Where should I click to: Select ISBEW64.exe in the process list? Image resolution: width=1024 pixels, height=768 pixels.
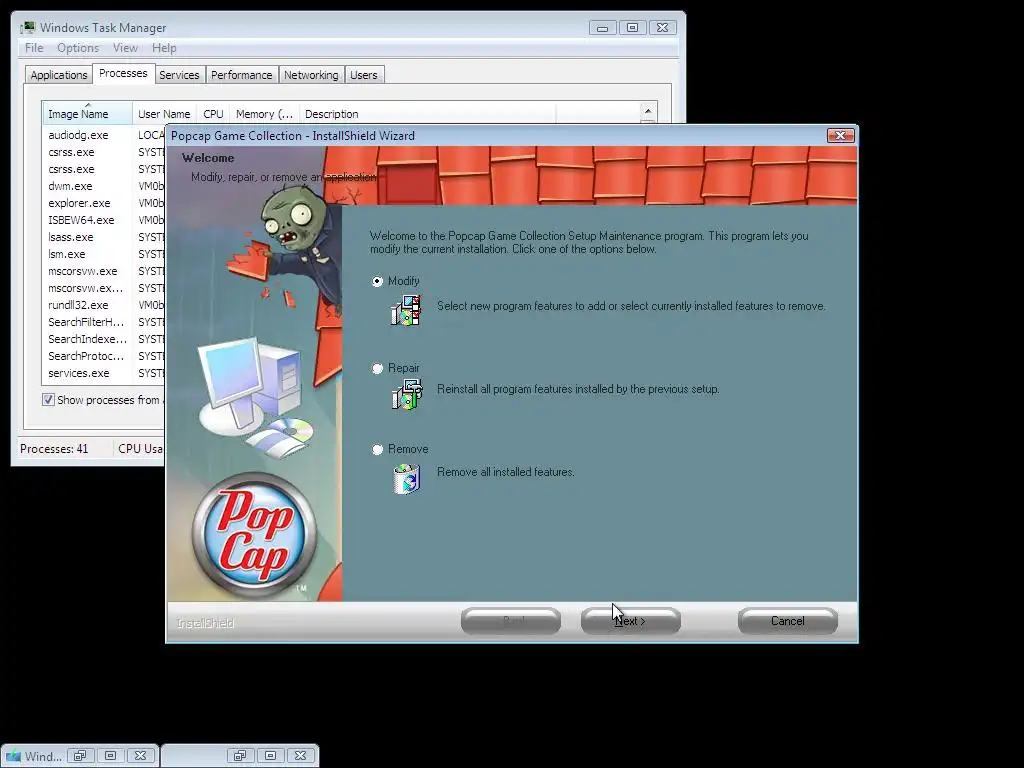81,220
